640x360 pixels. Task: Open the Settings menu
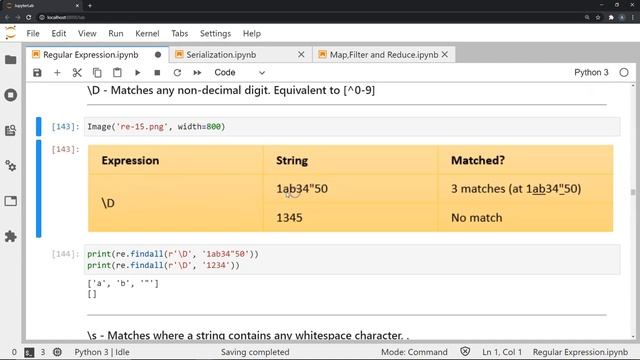(215, 33)
